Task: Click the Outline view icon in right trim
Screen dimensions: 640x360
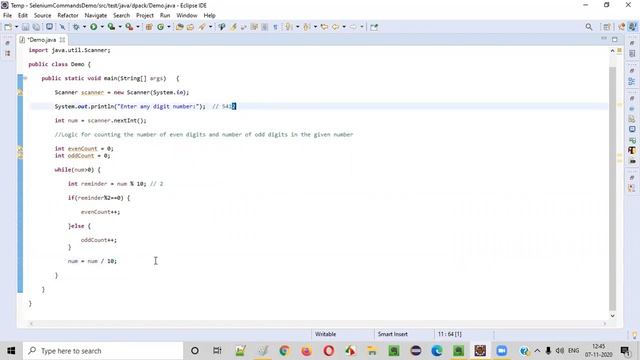Action: tap(632, 81)
